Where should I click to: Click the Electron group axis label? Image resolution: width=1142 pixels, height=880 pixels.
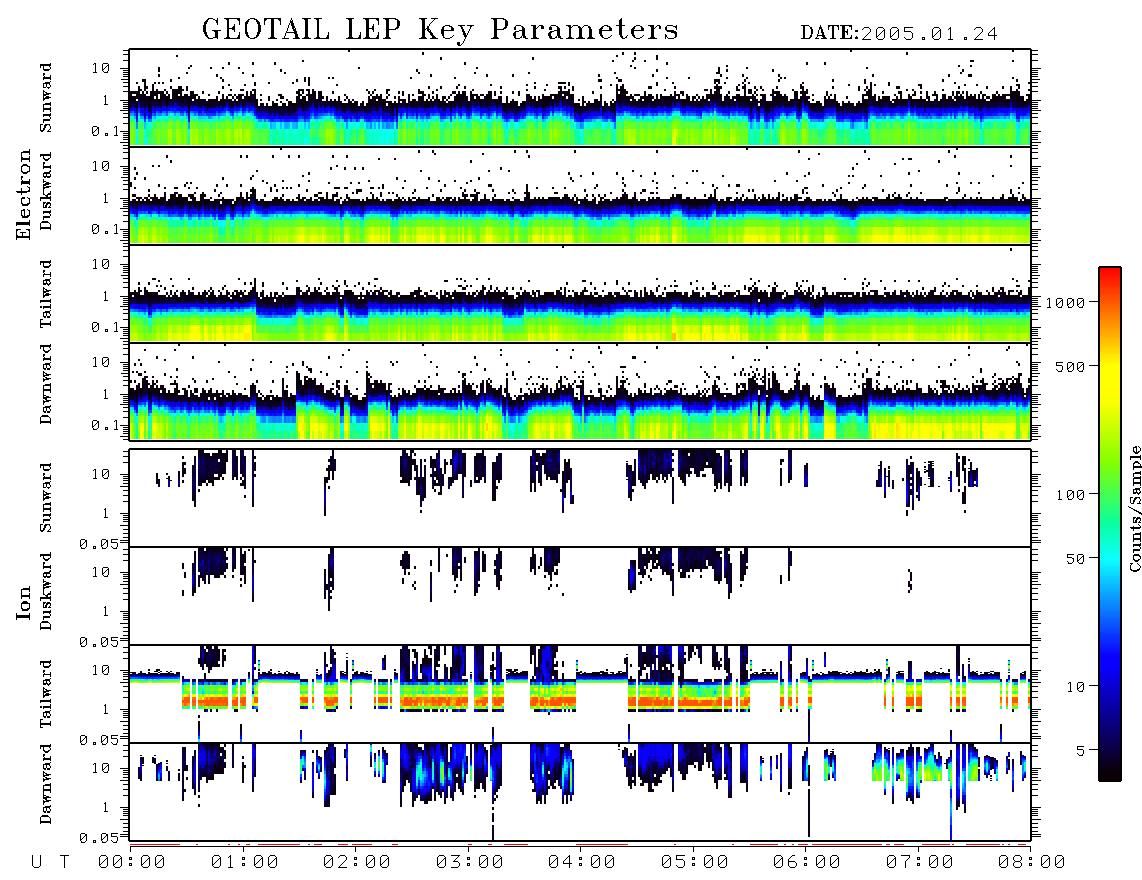(24, 195)
